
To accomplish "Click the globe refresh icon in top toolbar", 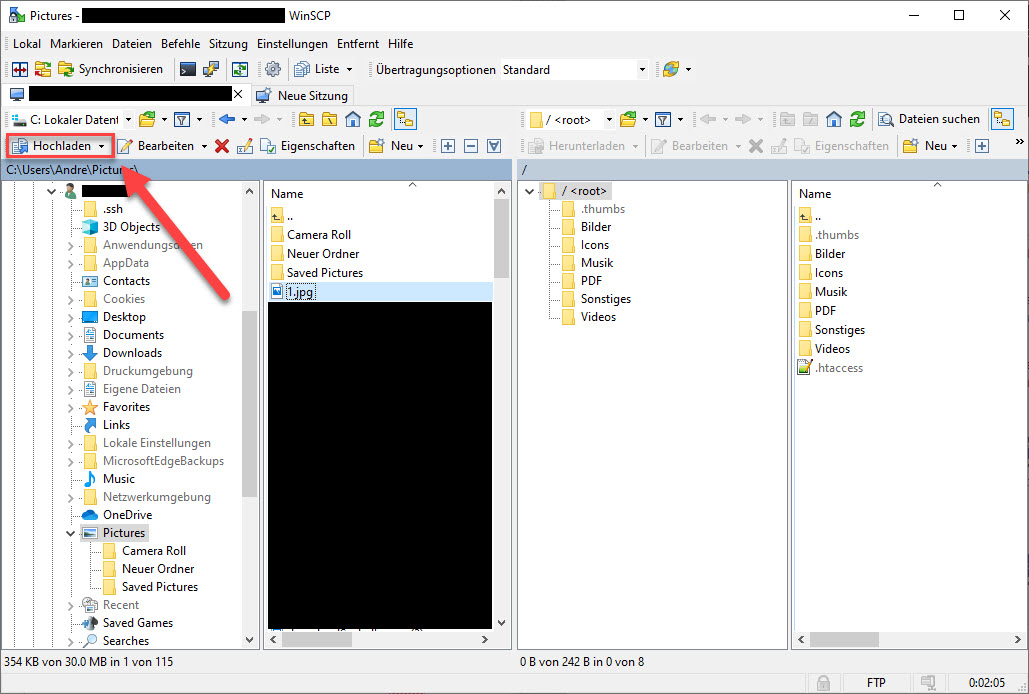I will [x=671, y=69].
